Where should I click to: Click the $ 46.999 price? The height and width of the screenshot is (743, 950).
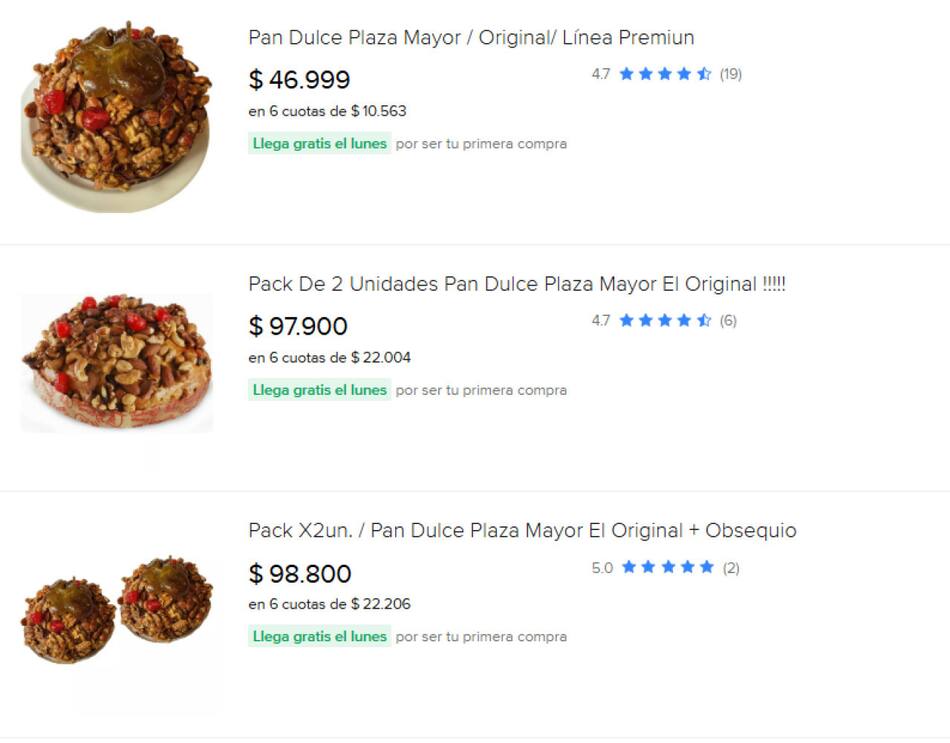[x=299, y=80]
